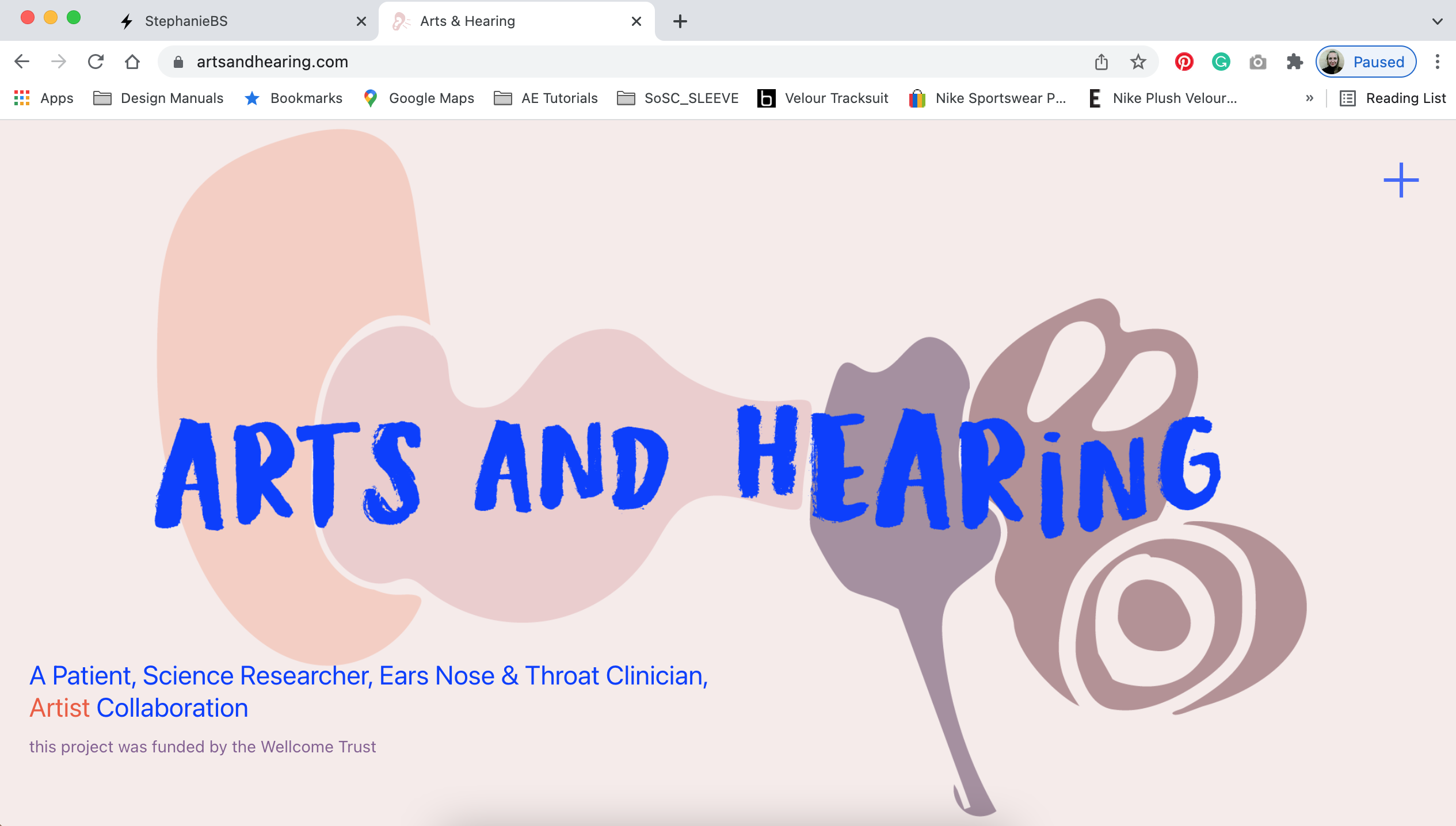The height and width of the screenshot is (826, 1456).
Task: Reload the Arts & Hearing page
Action: click(x=96, y=62)
